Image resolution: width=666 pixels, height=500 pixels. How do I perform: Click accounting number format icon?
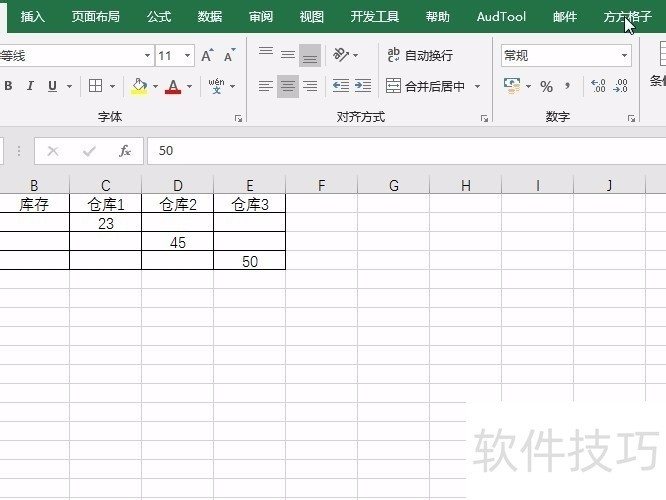[x=512, y=86]
